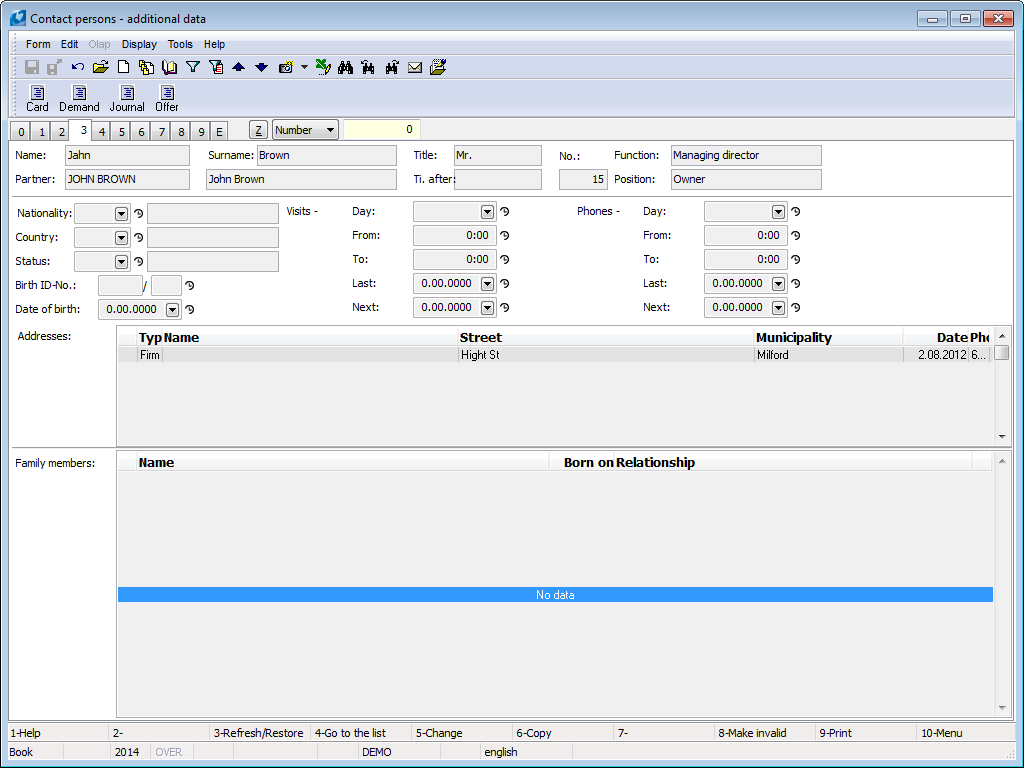This screenshot has height=768, width=1024.
Task: Expand the Phones Day dropdown
Action: tap(778, 212)
